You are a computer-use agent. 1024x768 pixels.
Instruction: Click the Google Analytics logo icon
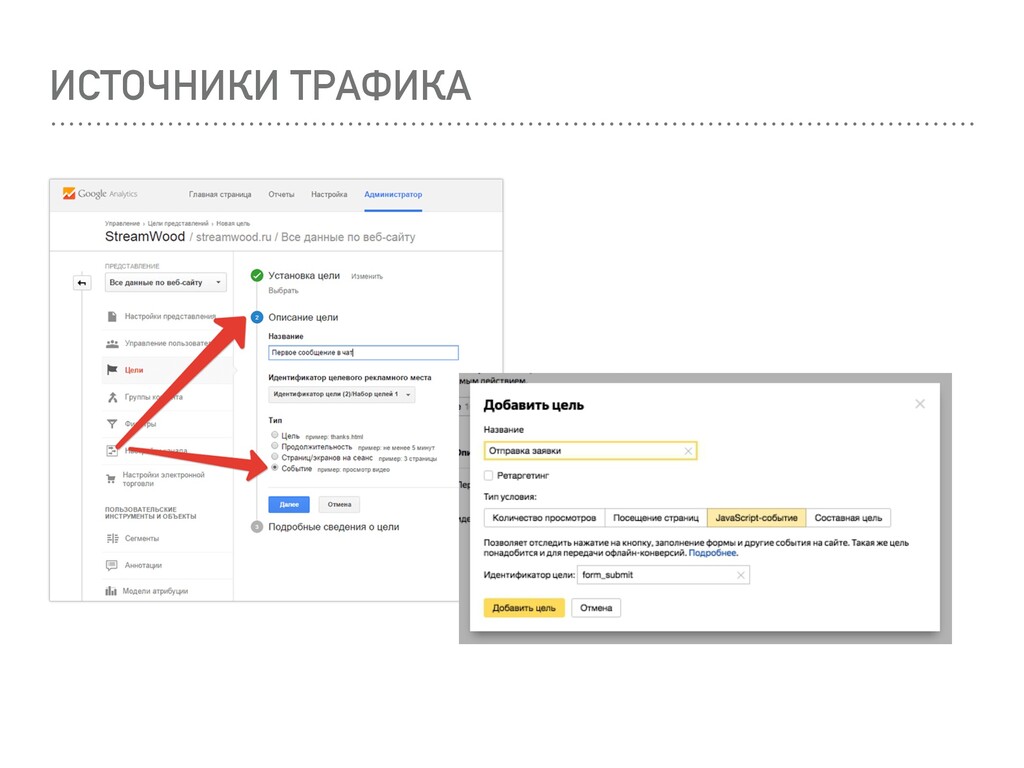coord(69,193)
